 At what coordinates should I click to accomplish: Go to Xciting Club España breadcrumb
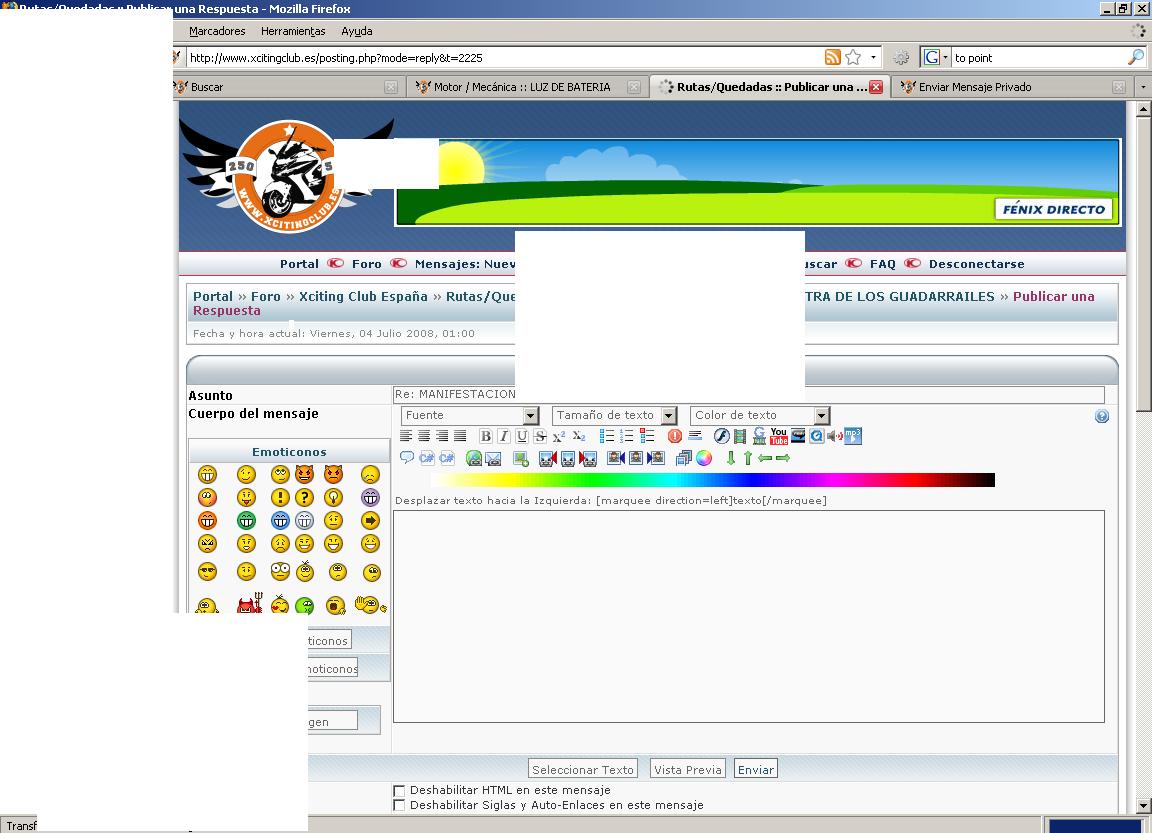click(363, 297)
